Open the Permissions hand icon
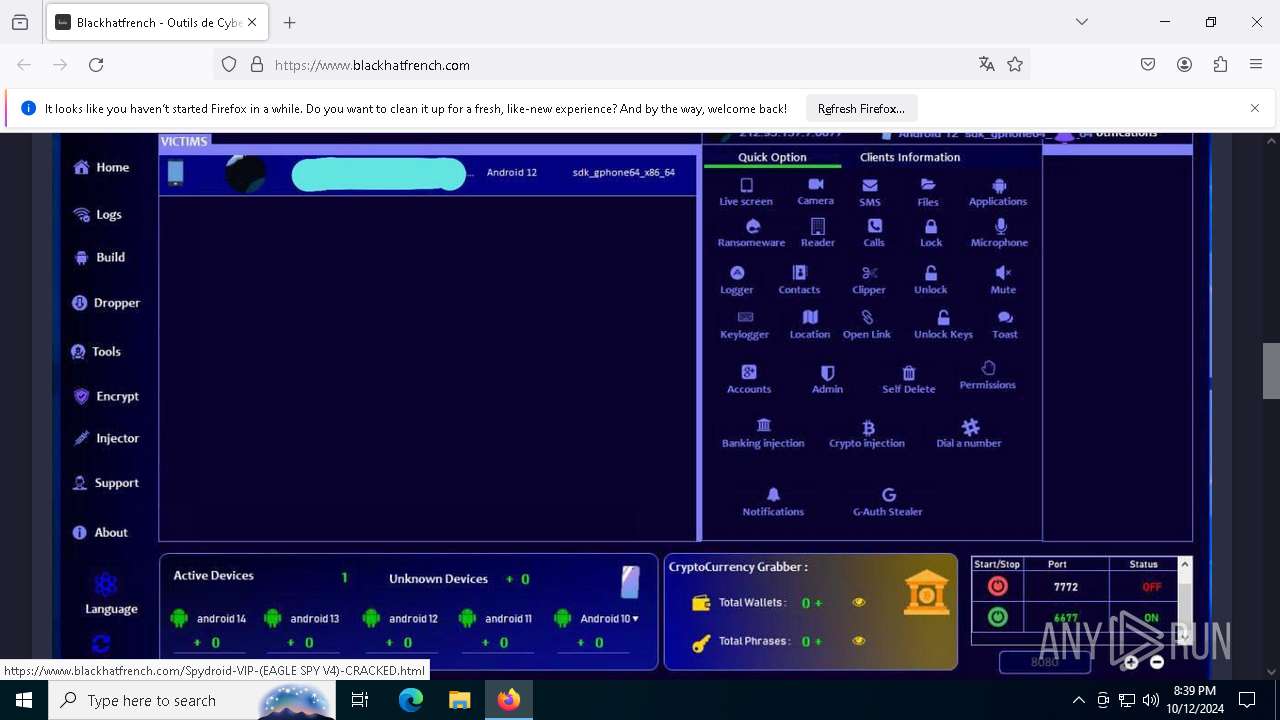 point(988,368)
